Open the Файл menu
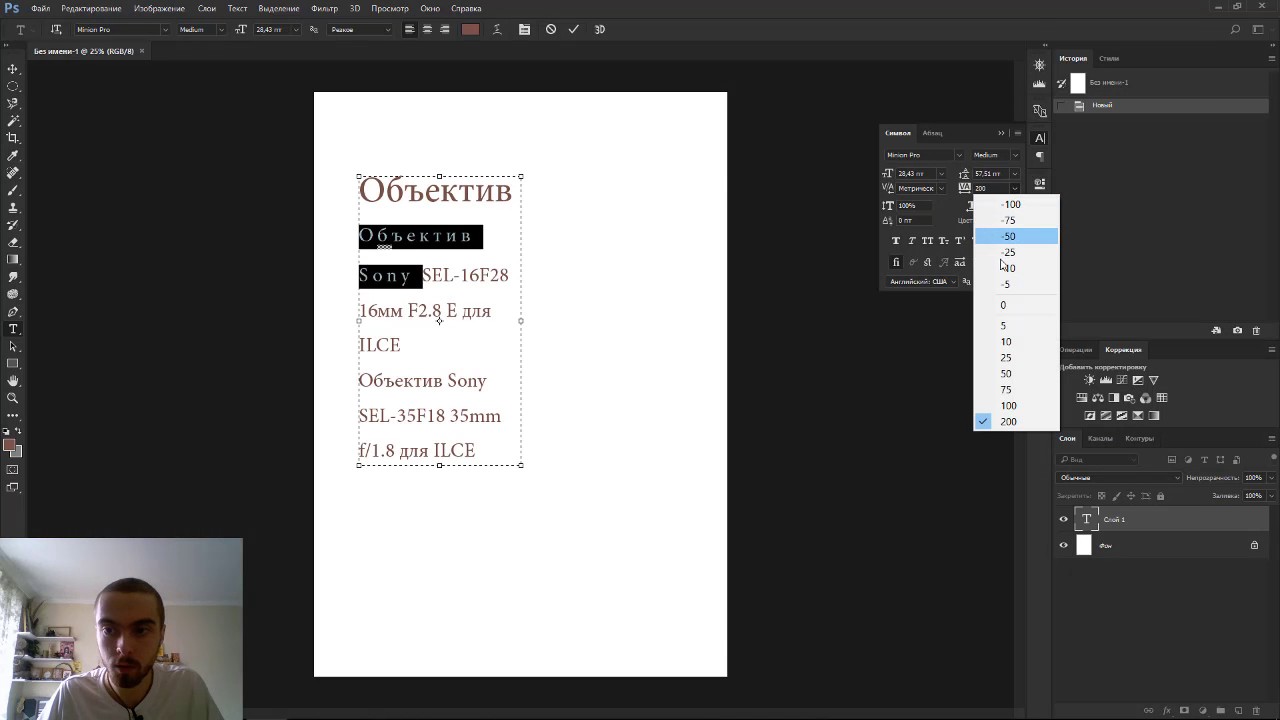Viewport: 1280px width, 720px height. (41, 8)
